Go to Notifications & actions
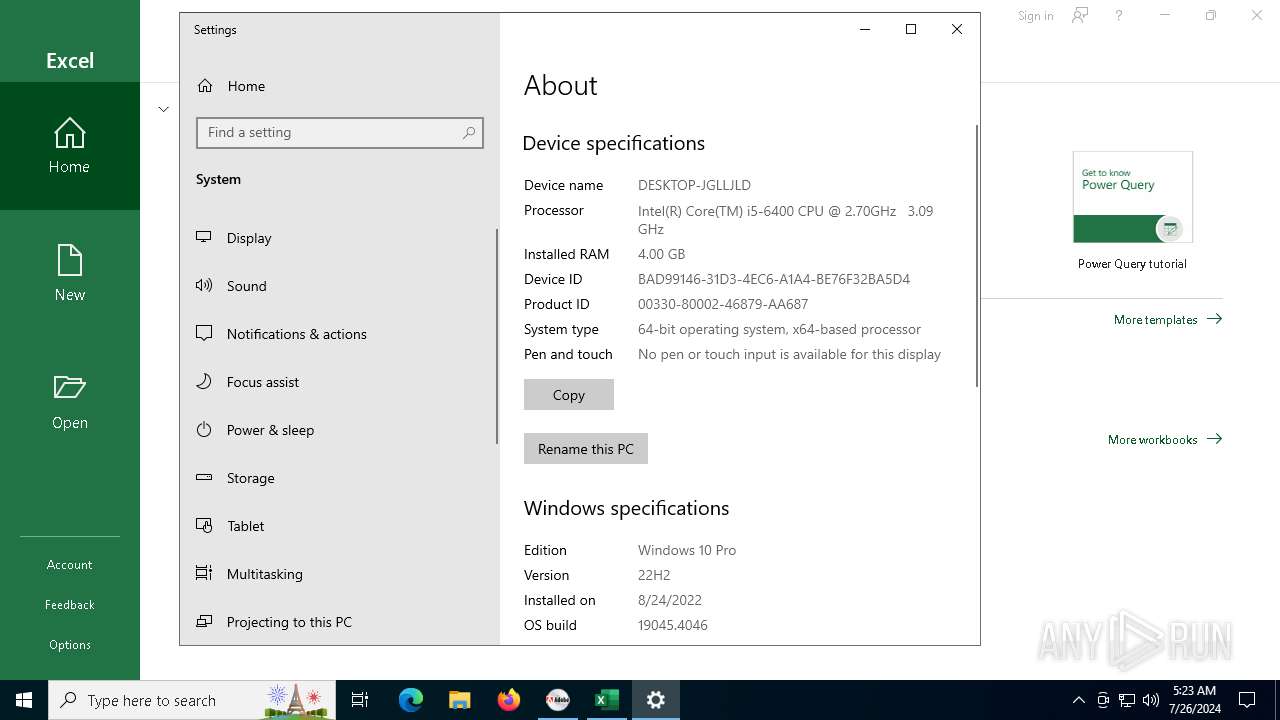The width and height of the screenshot is (1280, 720). [338, 334]
